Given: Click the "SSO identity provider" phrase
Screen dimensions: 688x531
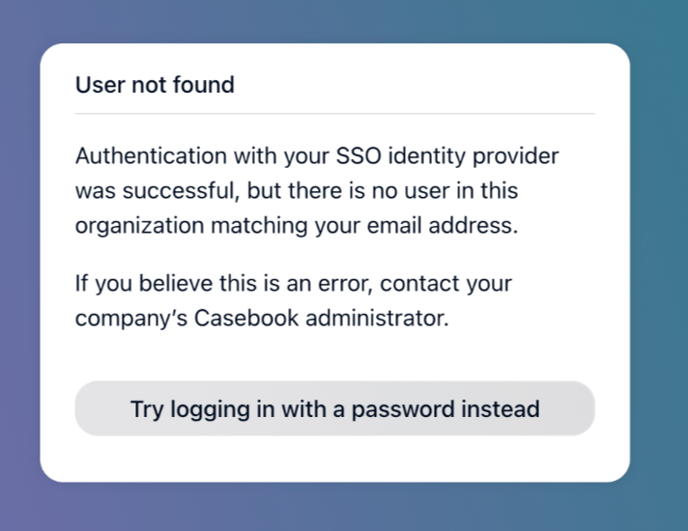Looking at the screenshot, I should point(448,157).
